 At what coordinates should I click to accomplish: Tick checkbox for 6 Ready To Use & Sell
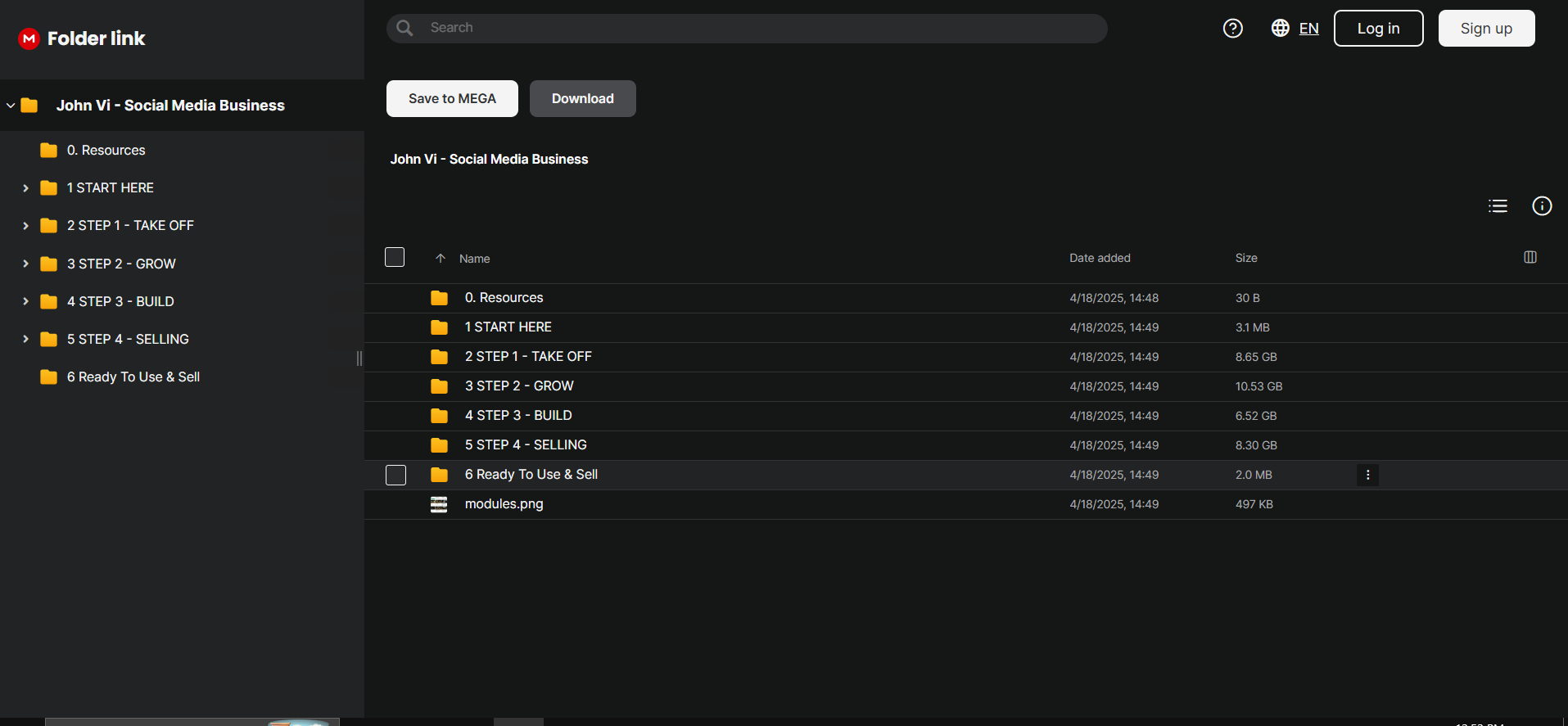(395, 475)
